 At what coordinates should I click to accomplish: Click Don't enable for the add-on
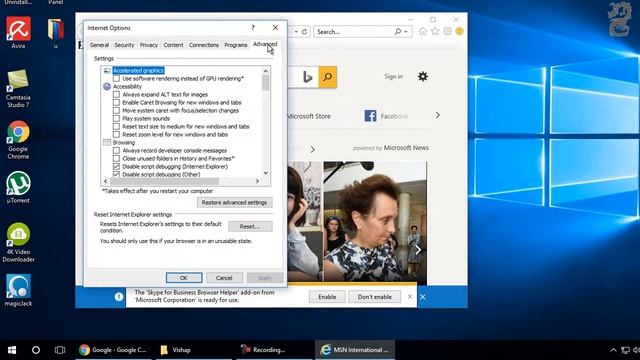click(374, 297)
